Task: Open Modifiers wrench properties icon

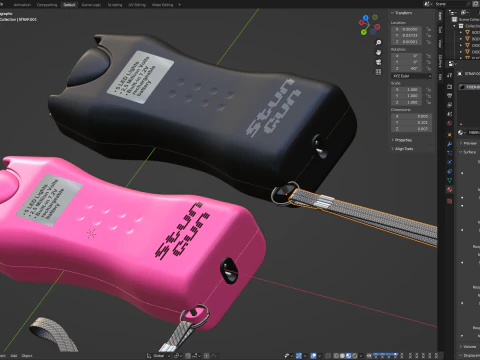Action: (x=450, y=144)
